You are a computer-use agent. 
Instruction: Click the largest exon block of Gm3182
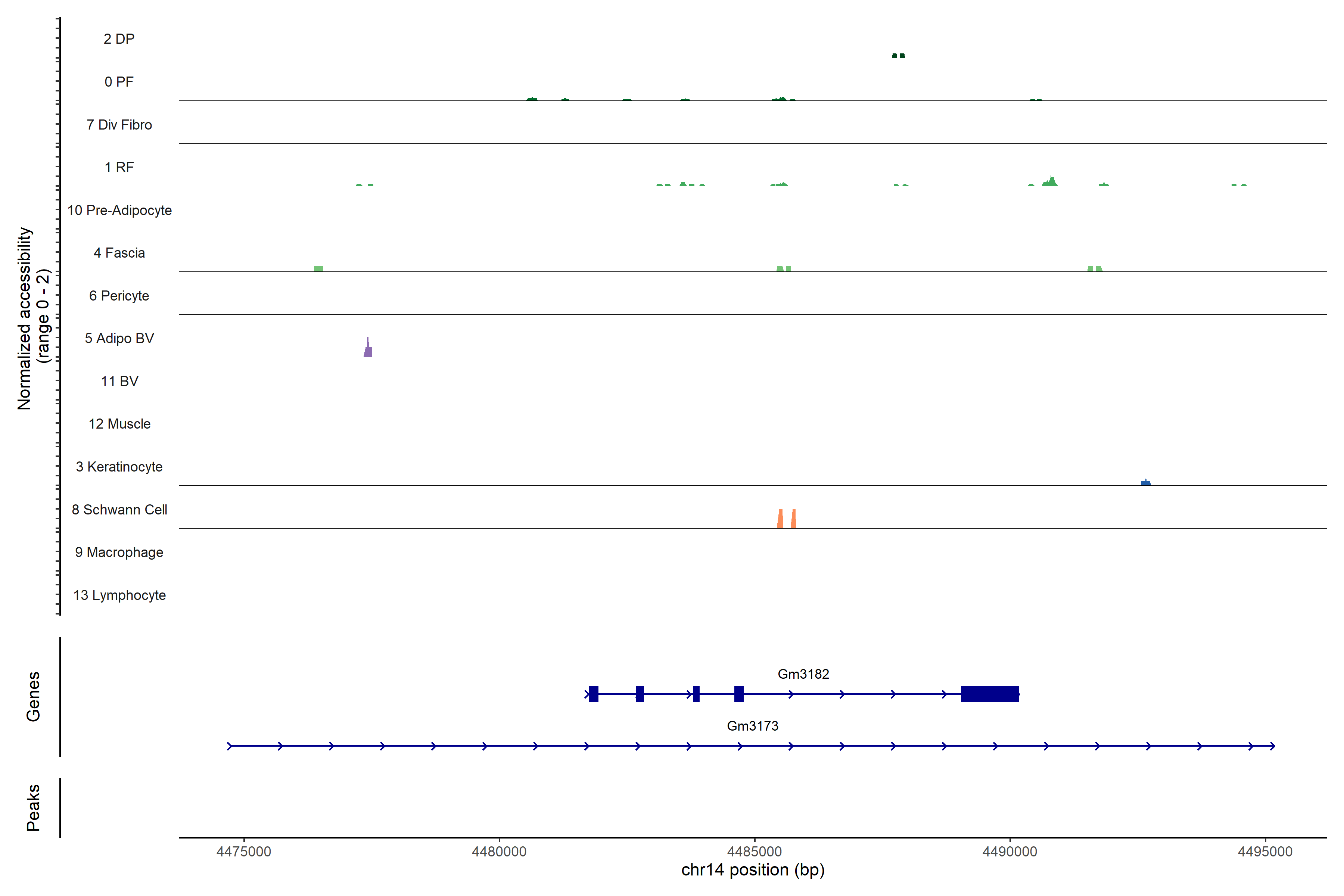(990, 694)
